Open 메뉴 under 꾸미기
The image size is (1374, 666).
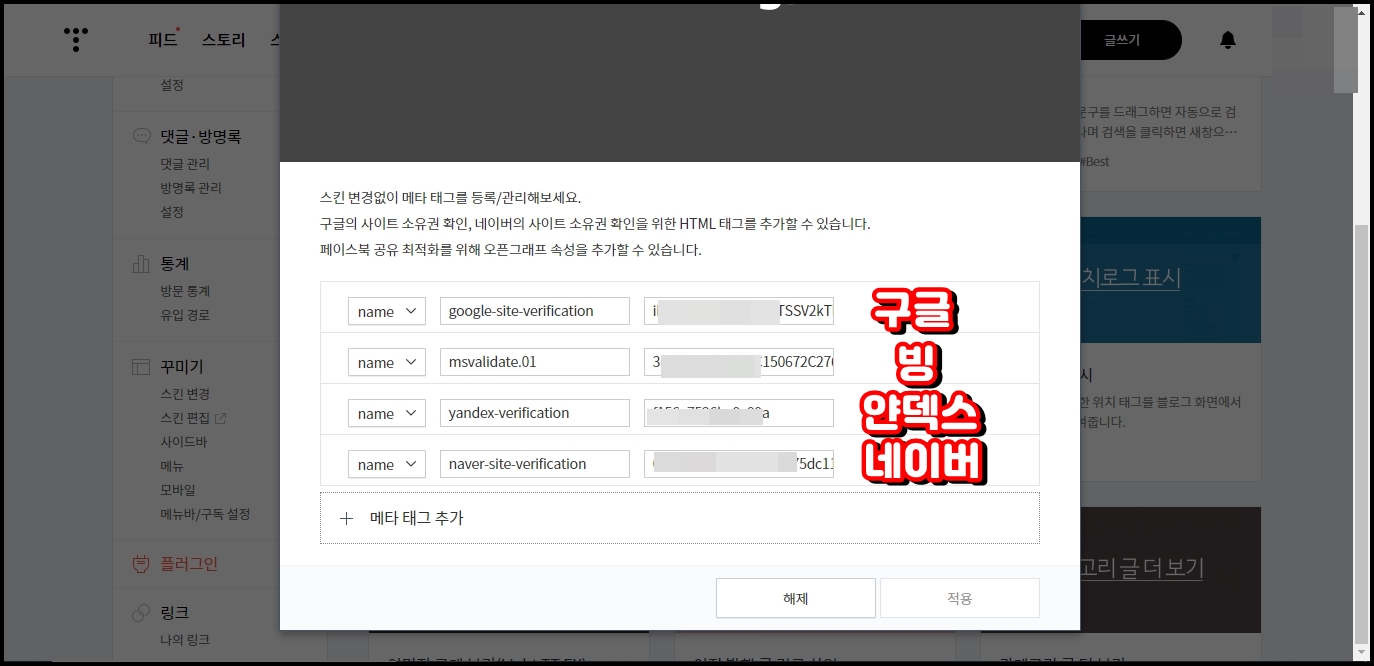pos(172,466)
